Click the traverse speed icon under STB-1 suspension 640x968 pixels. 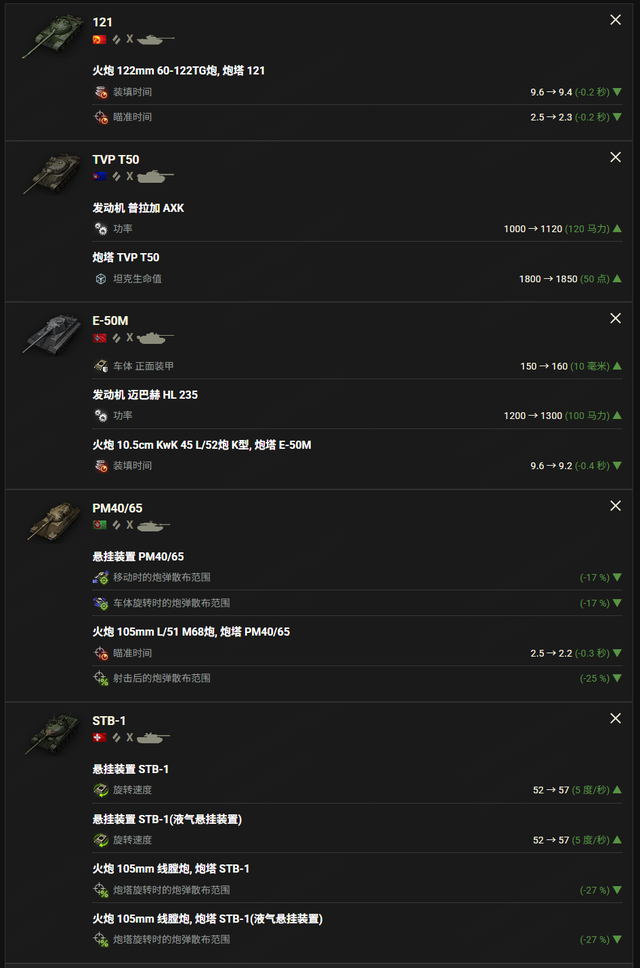click(101, 790)
